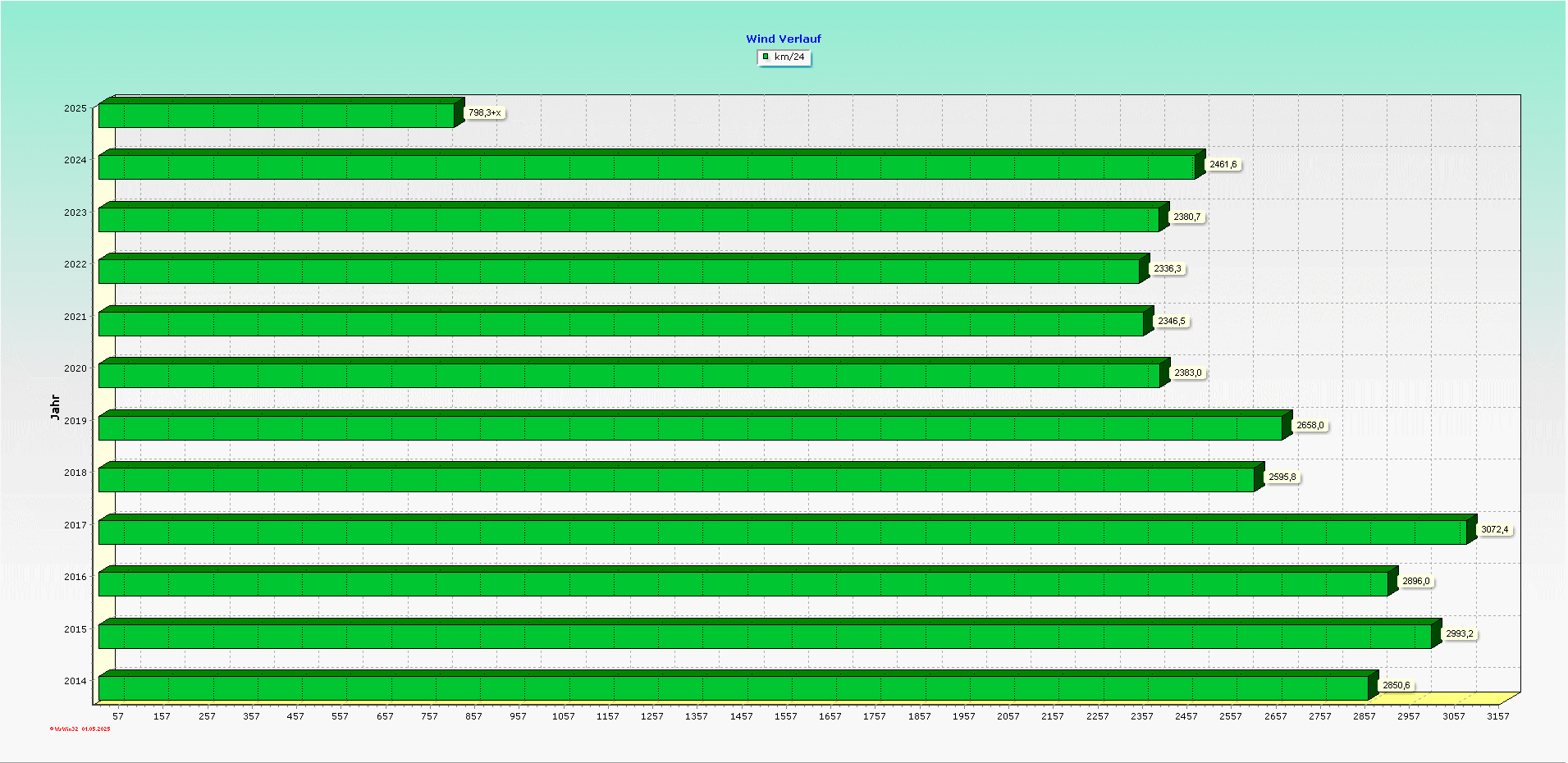
Task: Click the 2850,6 value label
Action: [1397, 685]
